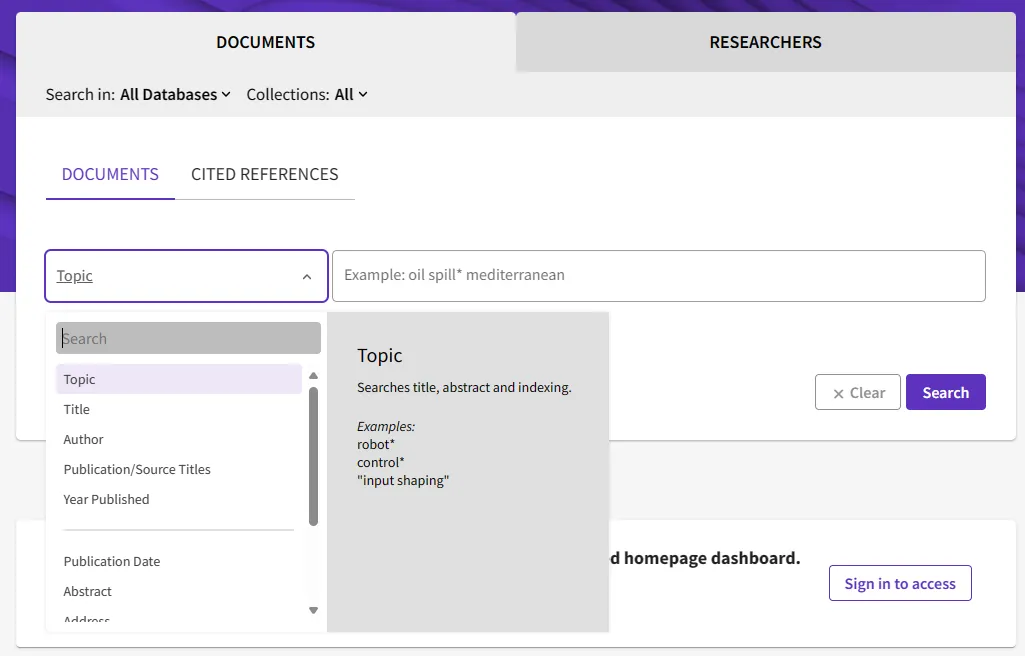Collapse the Topic field selector dropdown

(x=186, y=276)
